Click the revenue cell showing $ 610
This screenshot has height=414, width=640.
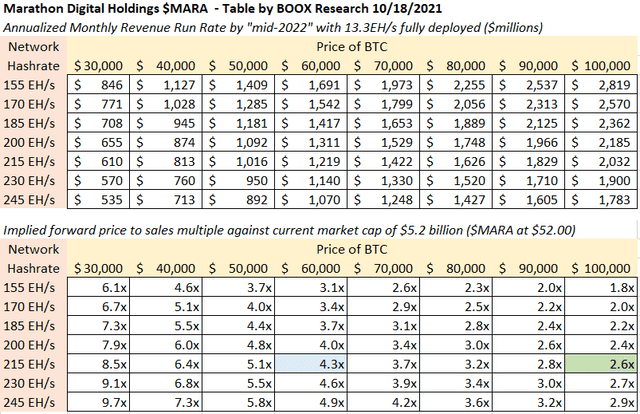point(98,162)
